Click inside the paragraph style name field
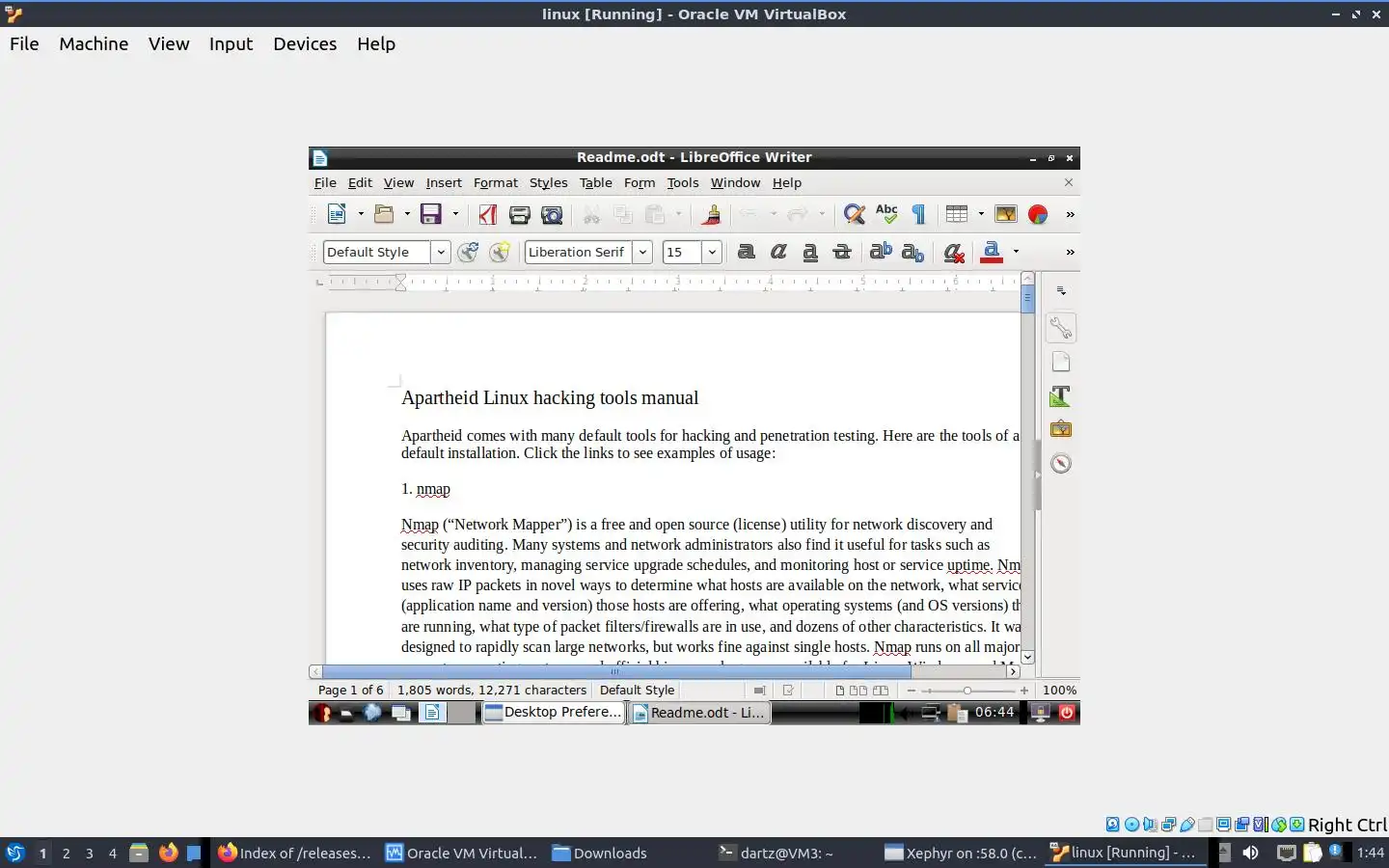 click(x=377, y=252)
